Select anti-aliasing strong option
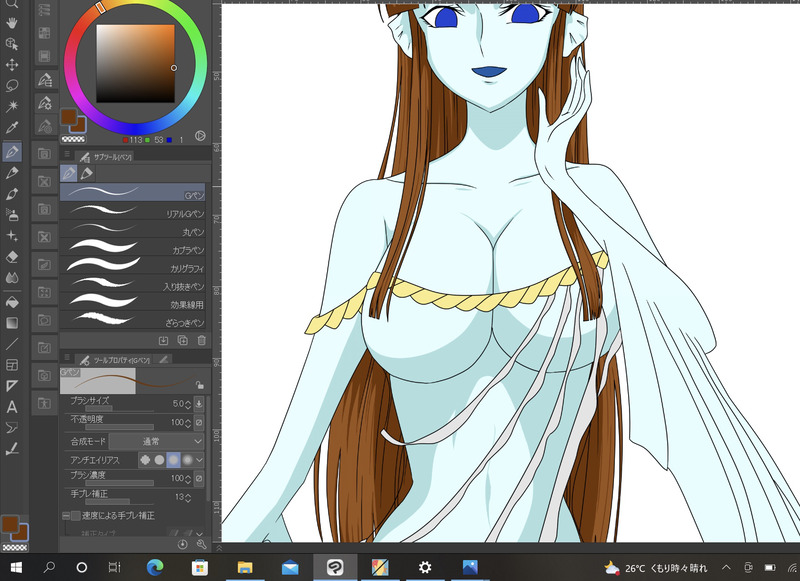The width and height of the screenshot is (800, 581). [x=188, y=460]
